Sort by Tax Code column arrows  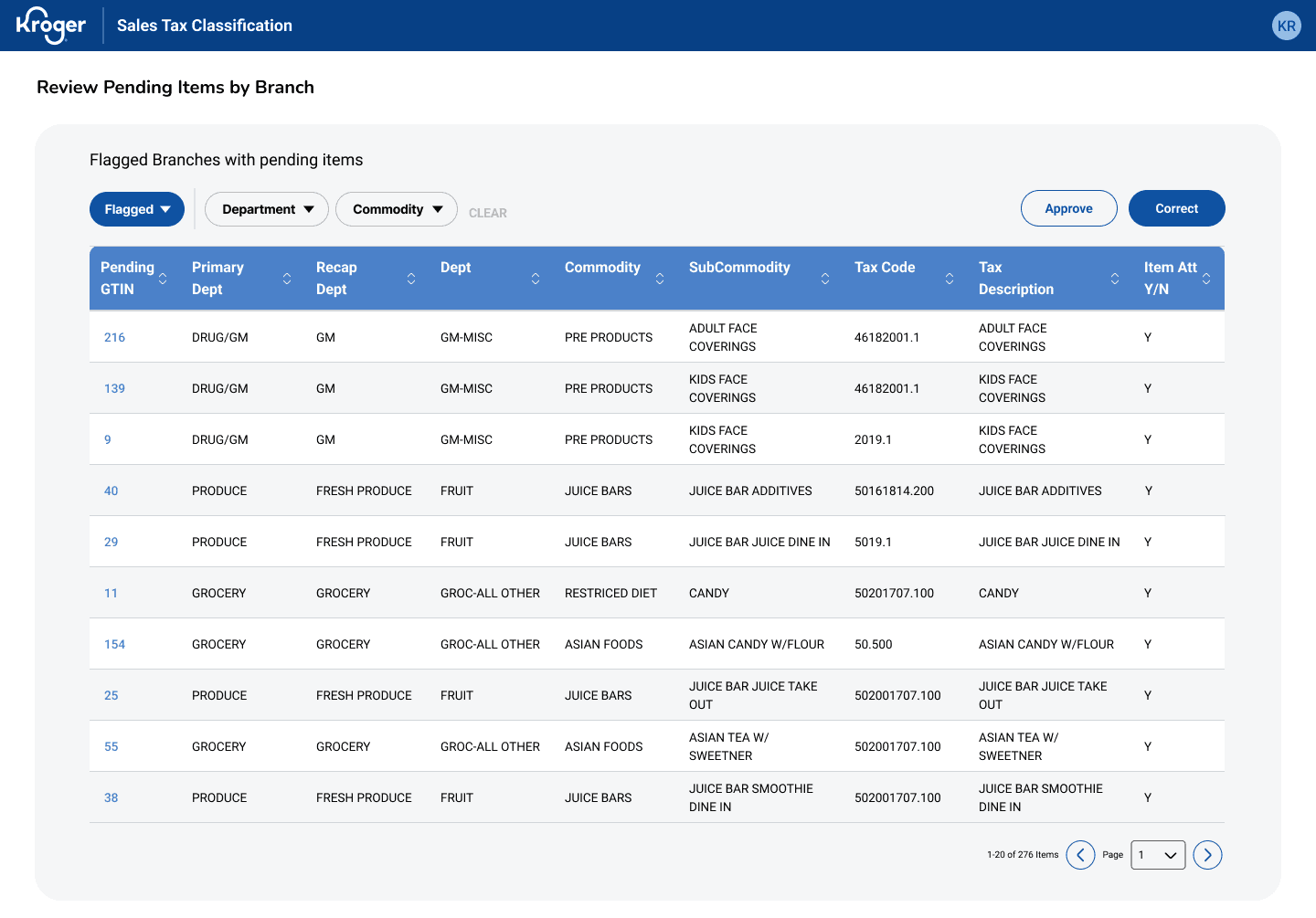point(950,279)
